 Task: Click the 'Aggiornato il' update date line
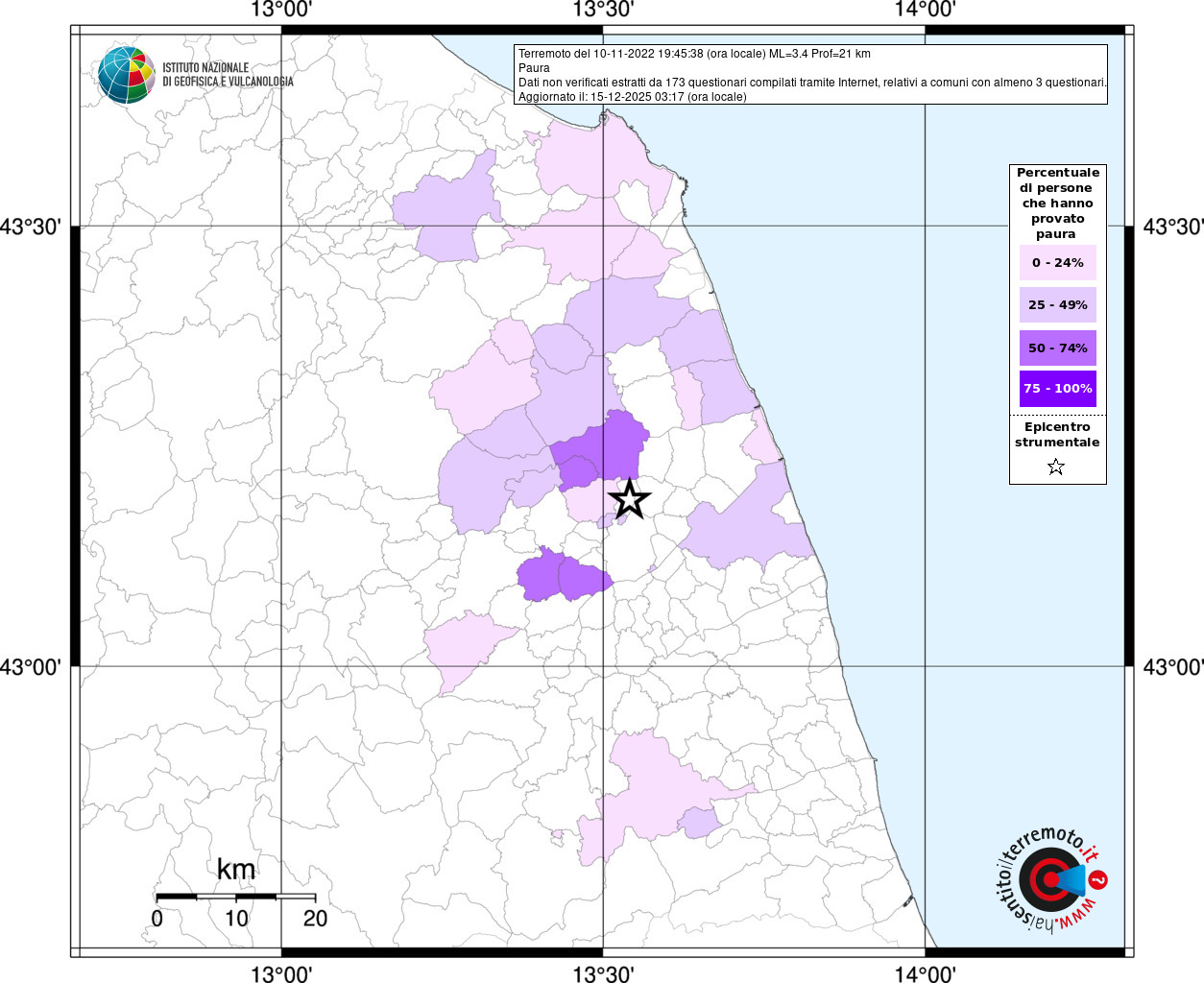tap(632, 97)
